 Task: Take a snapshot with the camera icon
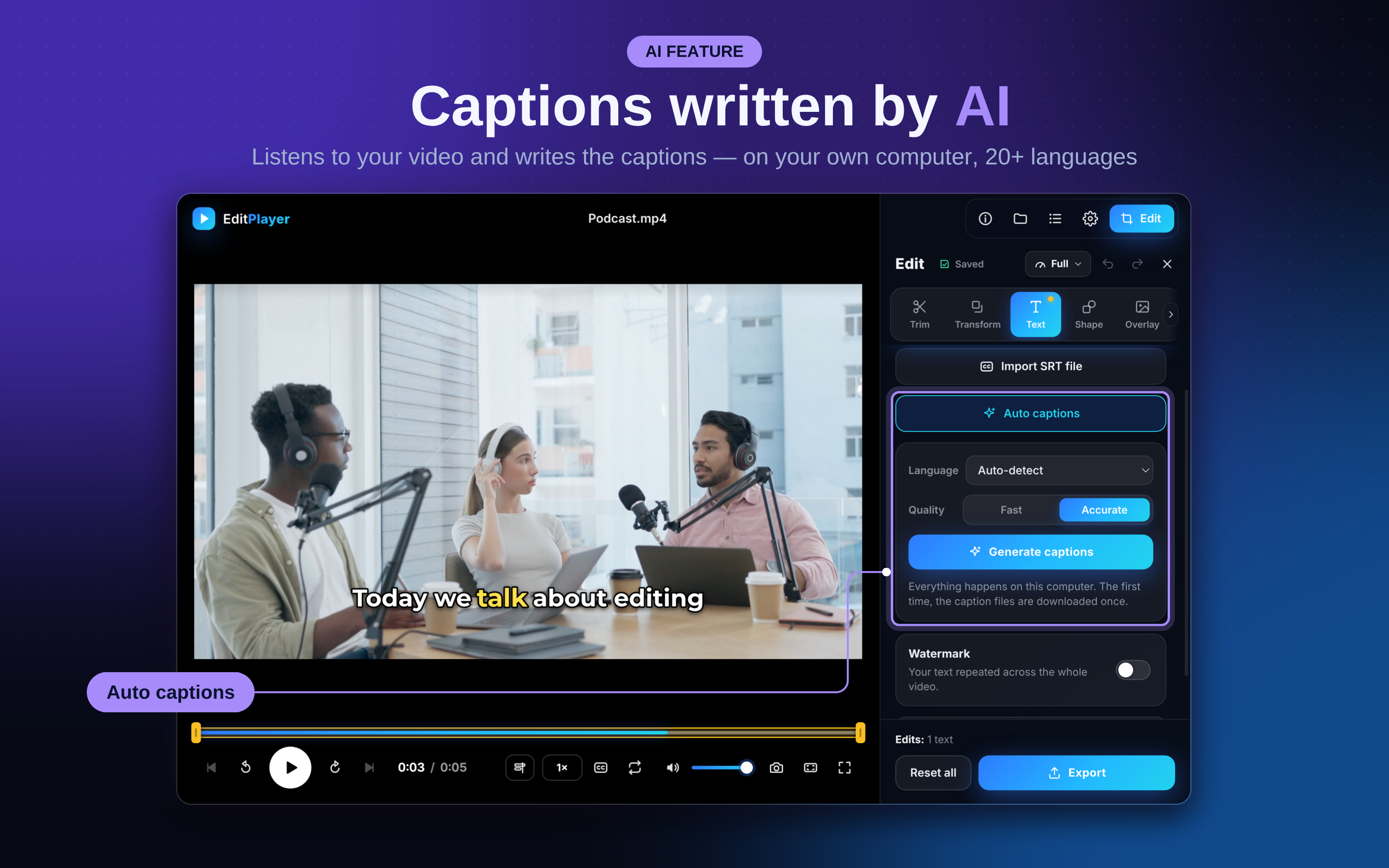[776, 768]
